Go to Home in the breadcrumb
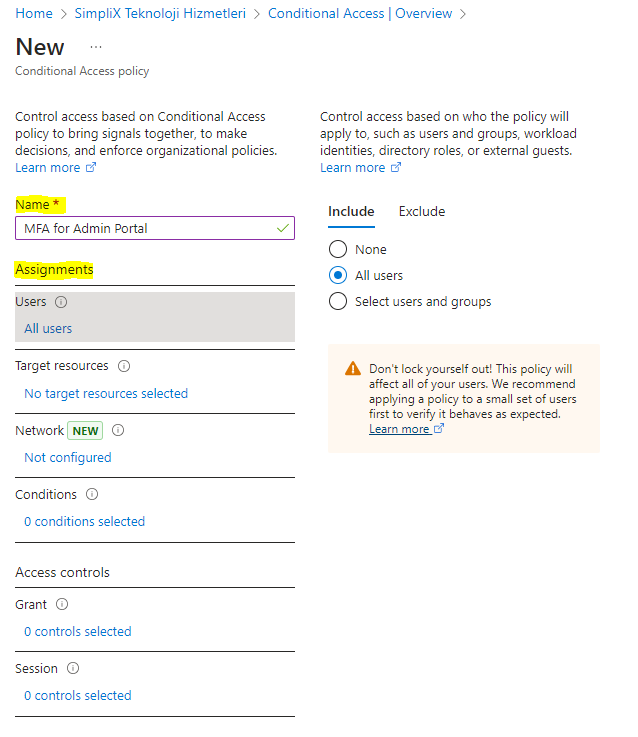638x737 pixels. 34,14
